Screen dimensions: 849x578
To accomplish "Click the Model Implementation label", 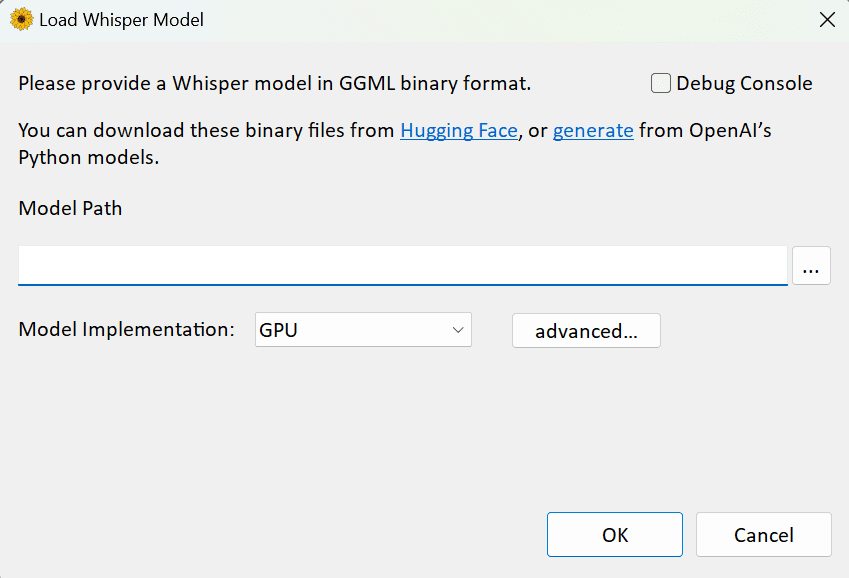I will point(126,330).
